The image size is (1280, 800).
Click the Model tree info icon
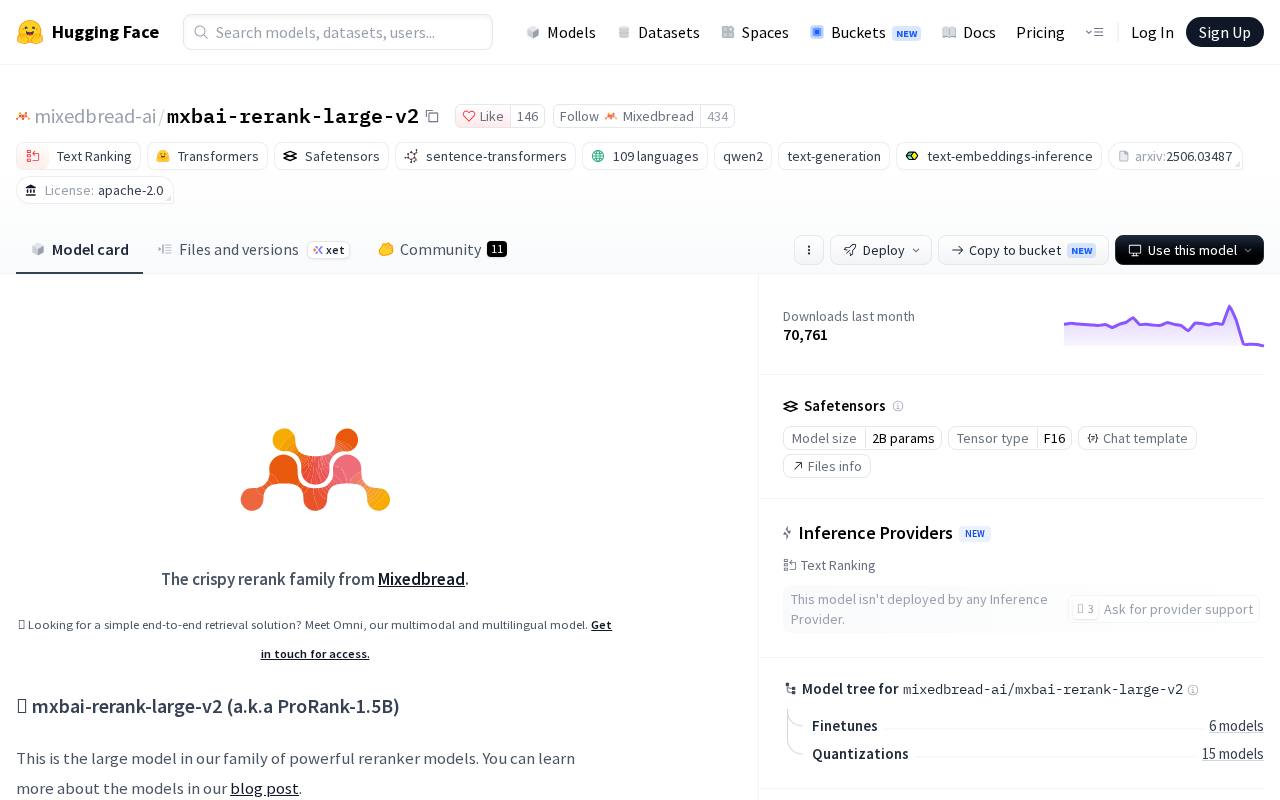(x=1193, y=690)
